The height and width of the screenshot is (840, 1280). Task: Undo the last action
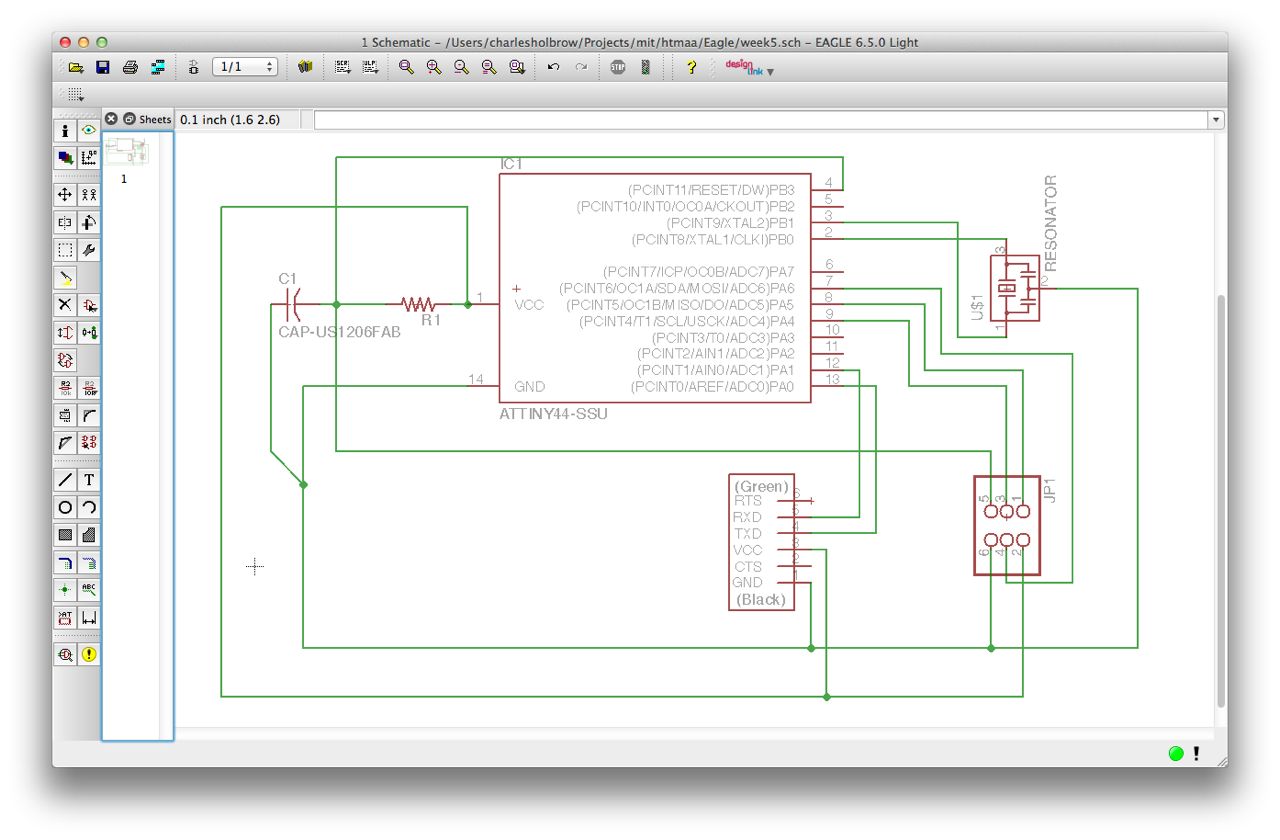[553, 67]
